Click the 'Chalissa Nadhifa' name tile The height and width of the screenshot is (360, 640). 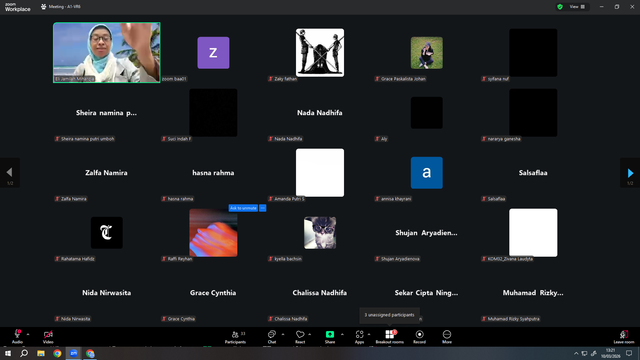tap(320, 293)
